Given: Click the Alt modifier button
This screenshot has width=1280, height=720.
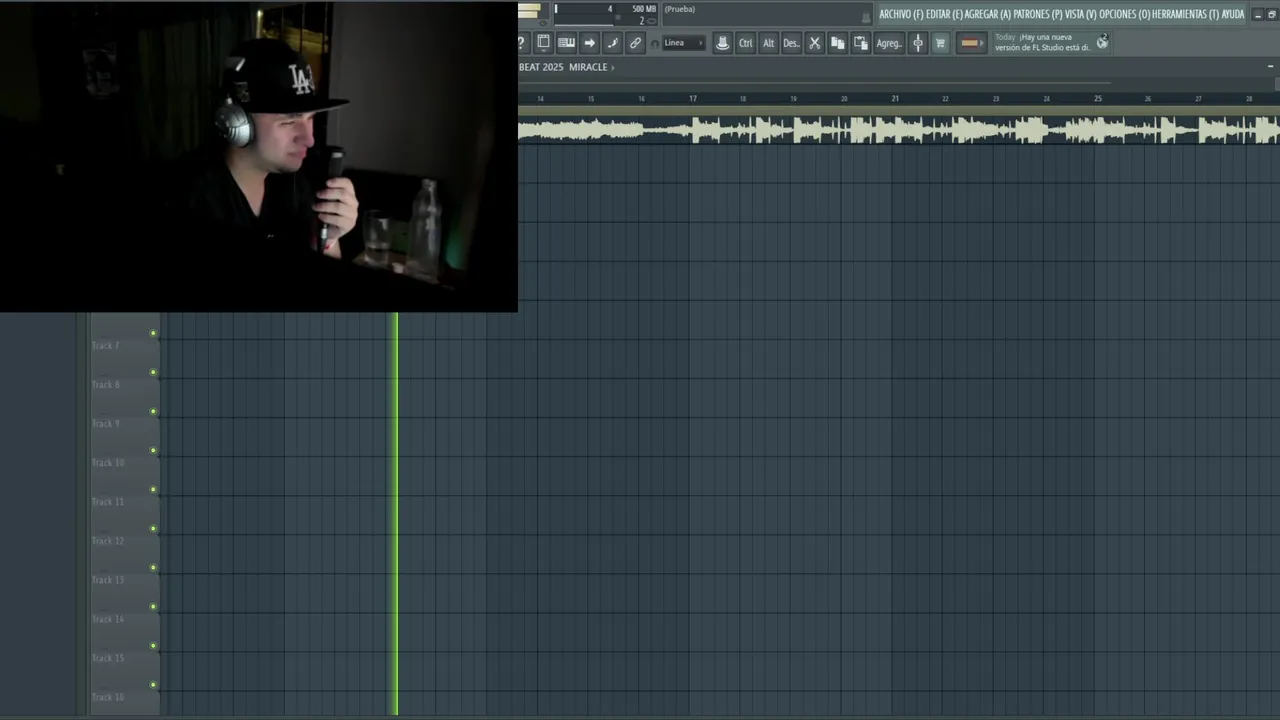Looking at the screenshot, I should pos(768,43).
